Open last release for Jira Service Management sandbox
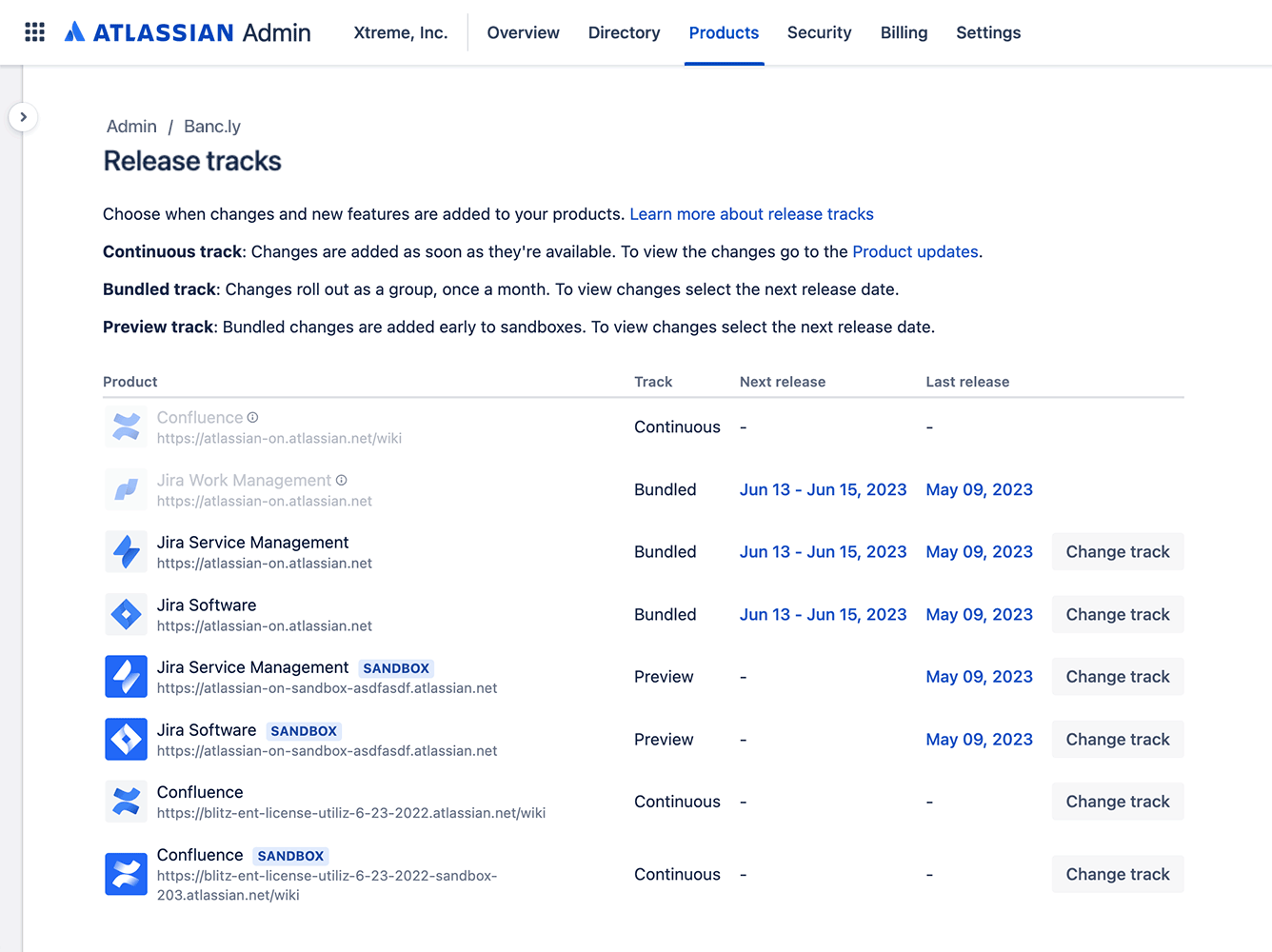Image resolution: width=1272 pixels, height=952 pixels. (979, 677)
